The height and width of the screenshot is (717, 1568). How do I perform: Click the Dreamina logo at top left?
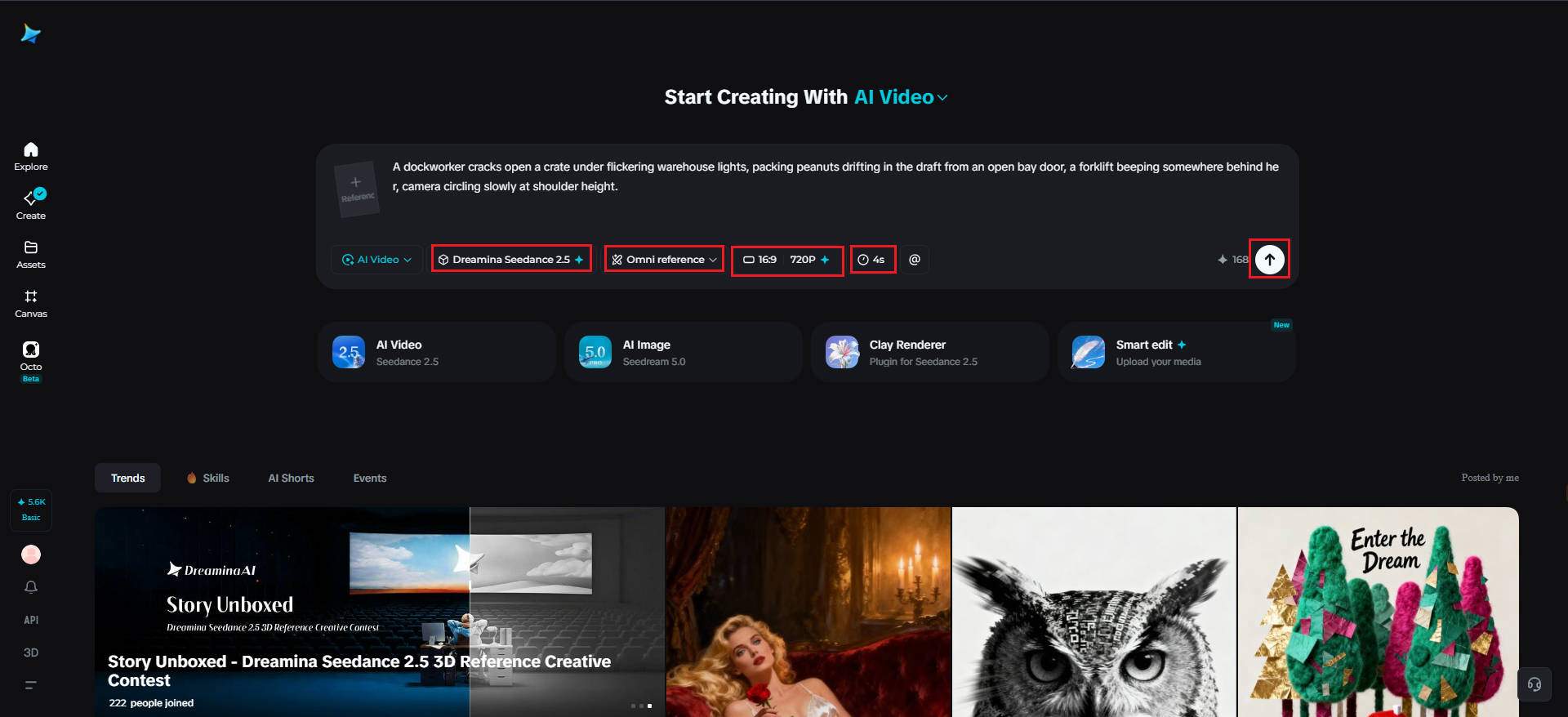coord(30,33)
